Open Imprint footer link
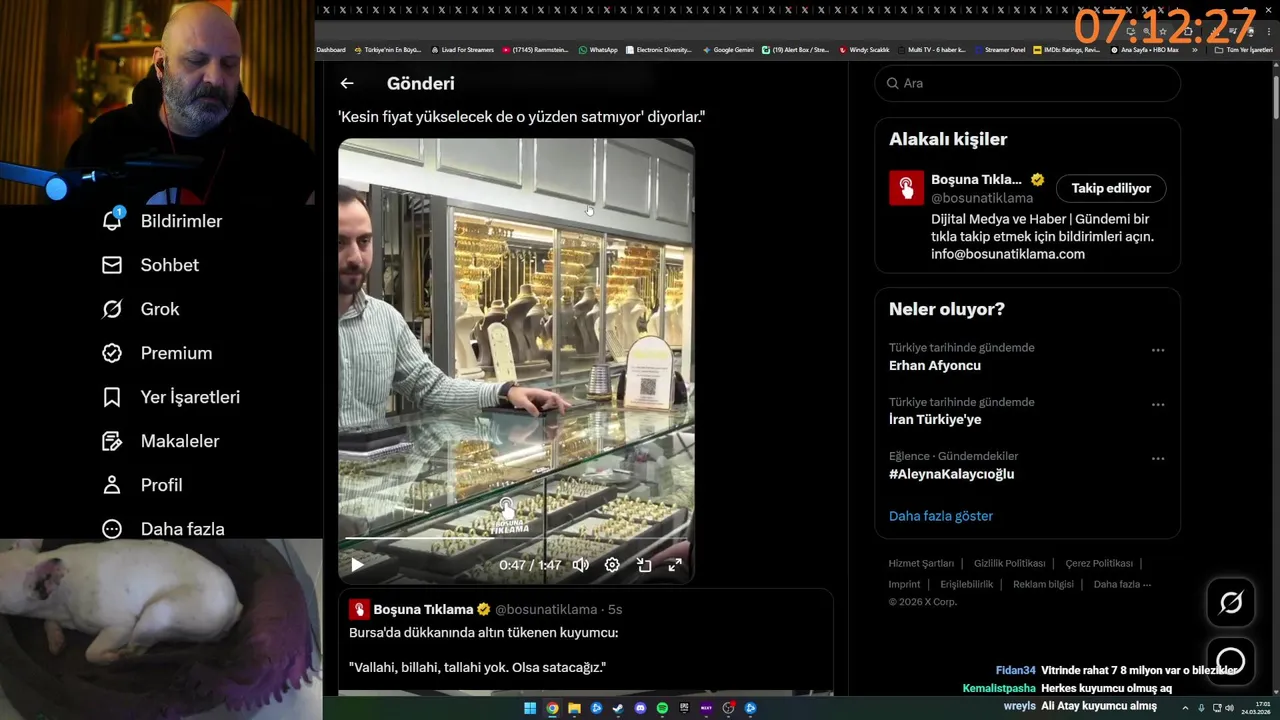Image resolution: width=1280 pixels, height=720 pixels. (x=904, y=584)
